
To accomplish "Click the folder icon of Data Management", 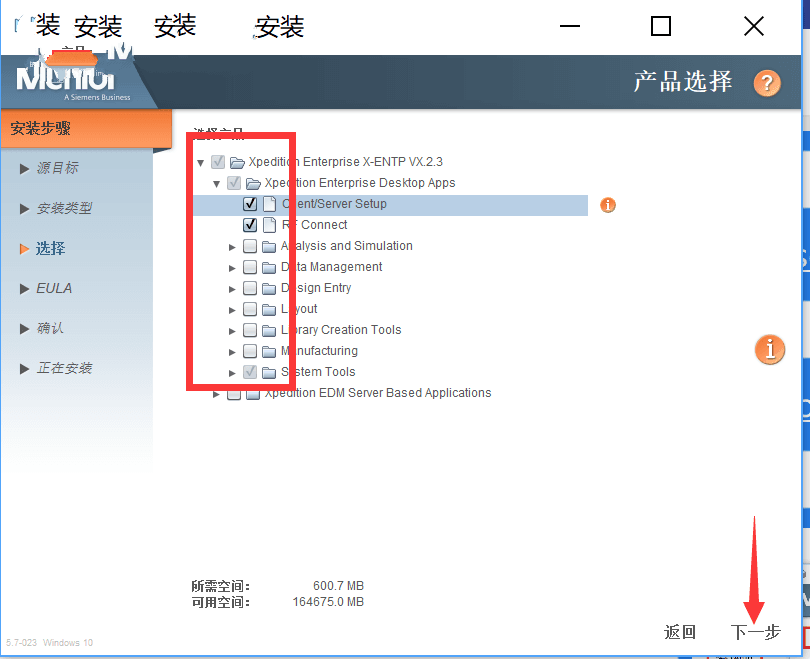I will [269, 268].
